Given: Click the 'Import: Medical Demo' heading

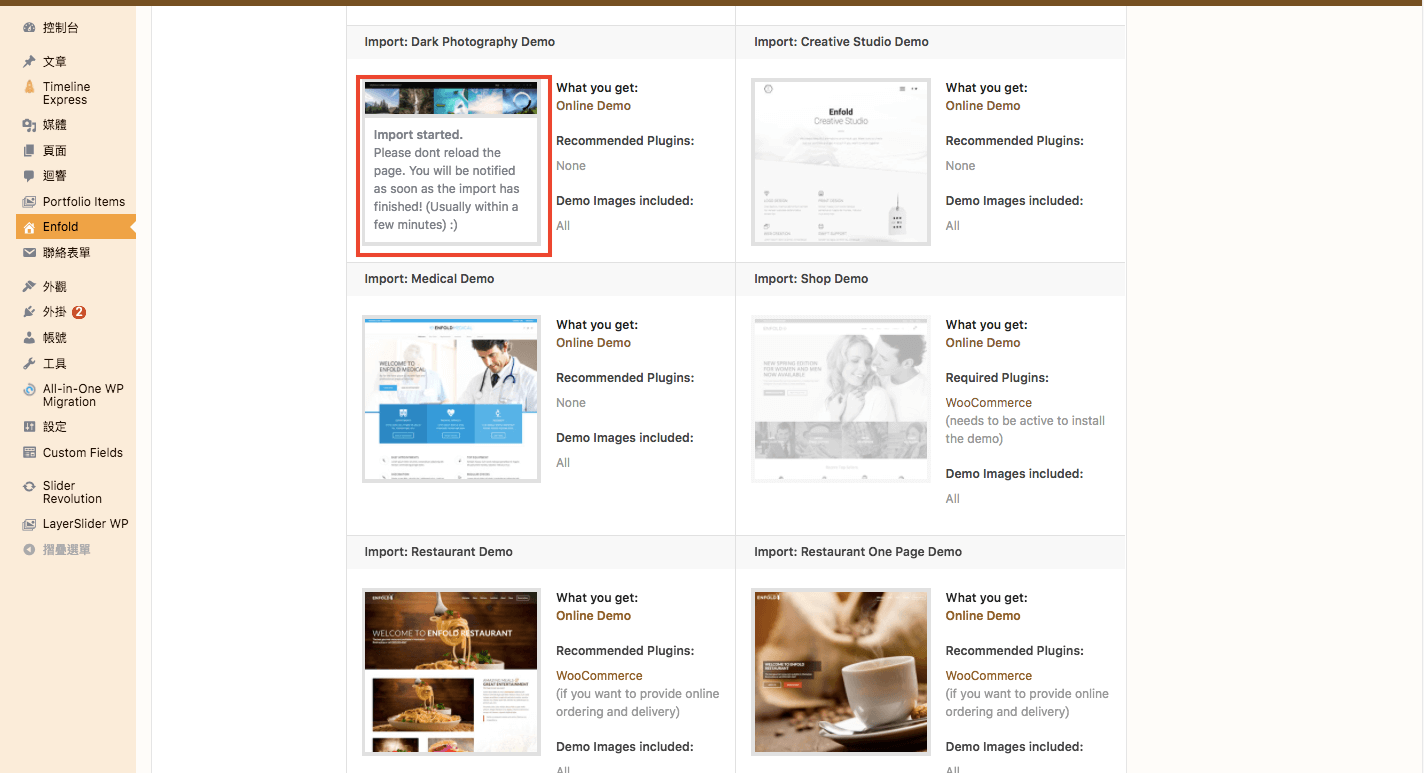Looking at the screenshot, I should click(x=429, y=279).
